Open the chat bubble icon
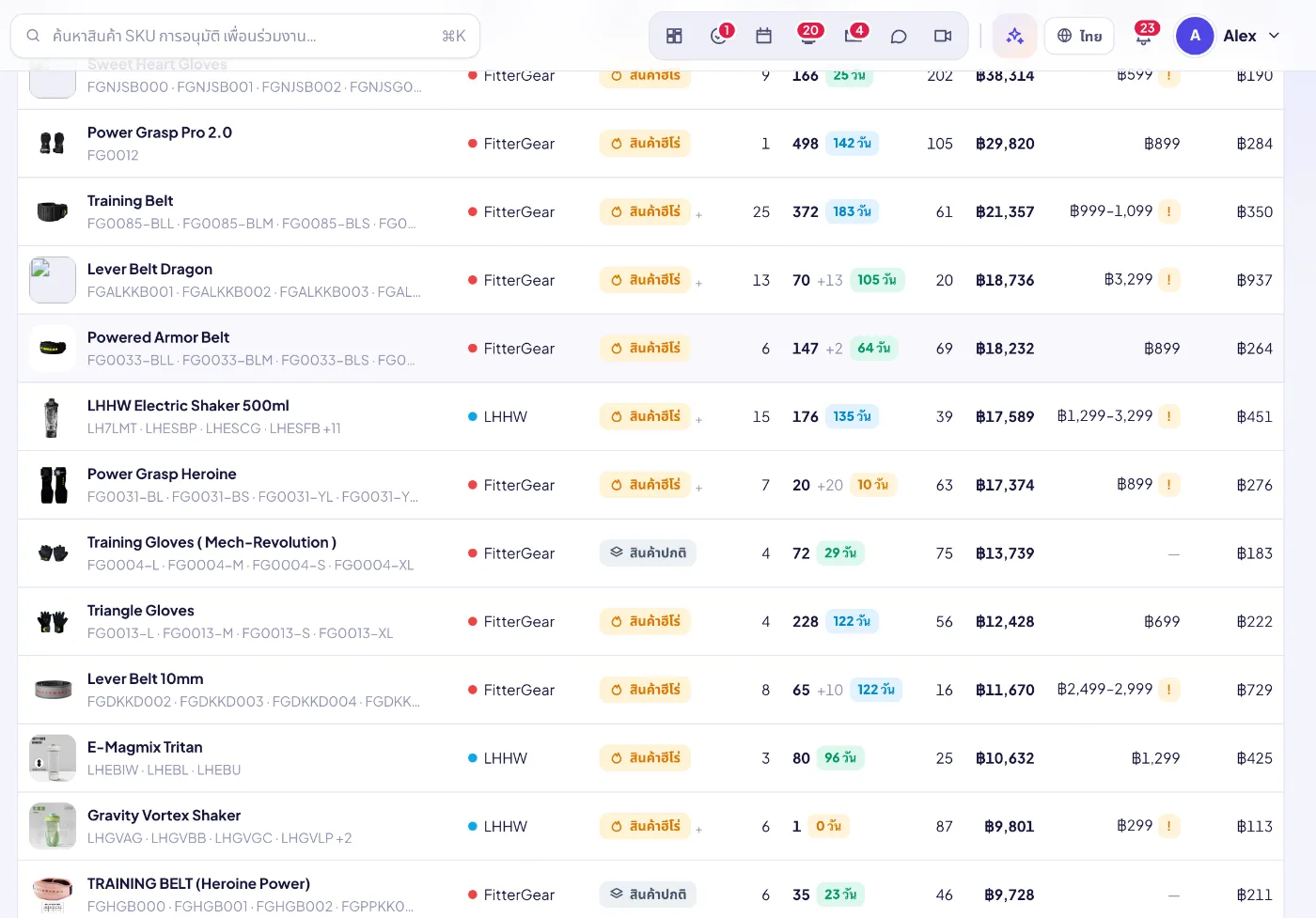This screenshot has width=1316, height=918. 899,36
